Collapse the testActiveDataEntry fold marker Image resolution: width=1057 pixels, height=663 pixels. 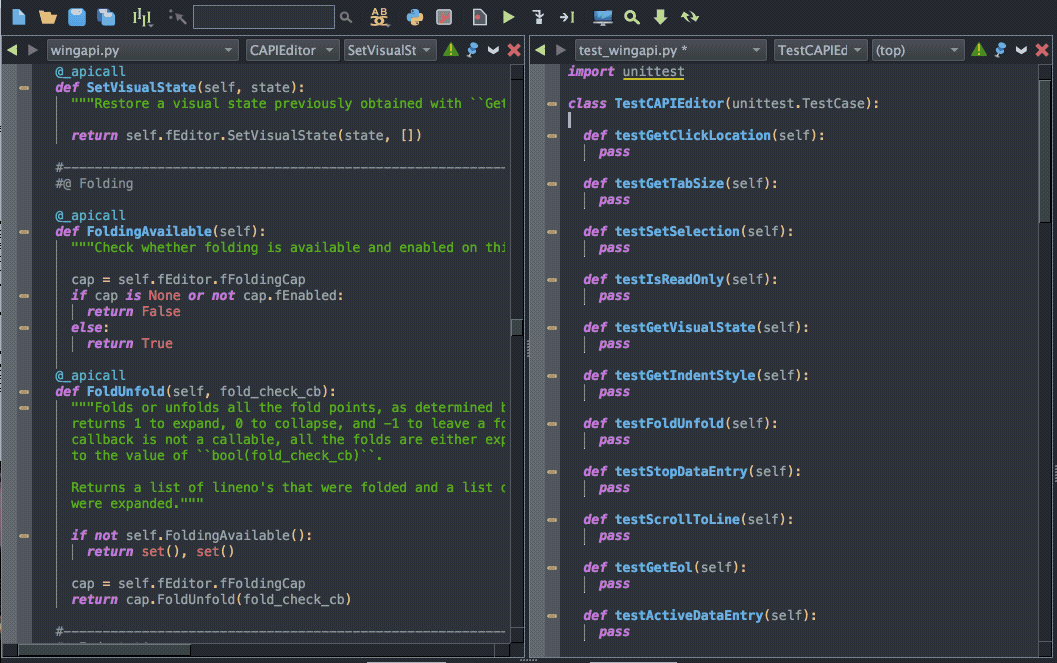tap(552, 616)
